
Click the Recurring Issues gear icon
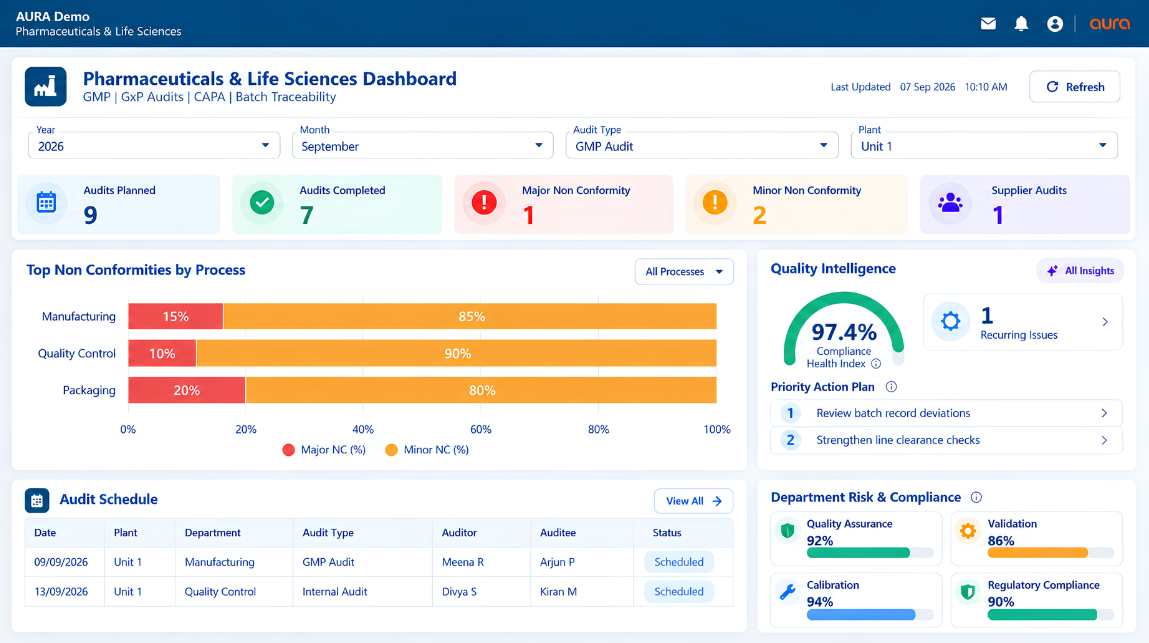(x=950, y=321)
